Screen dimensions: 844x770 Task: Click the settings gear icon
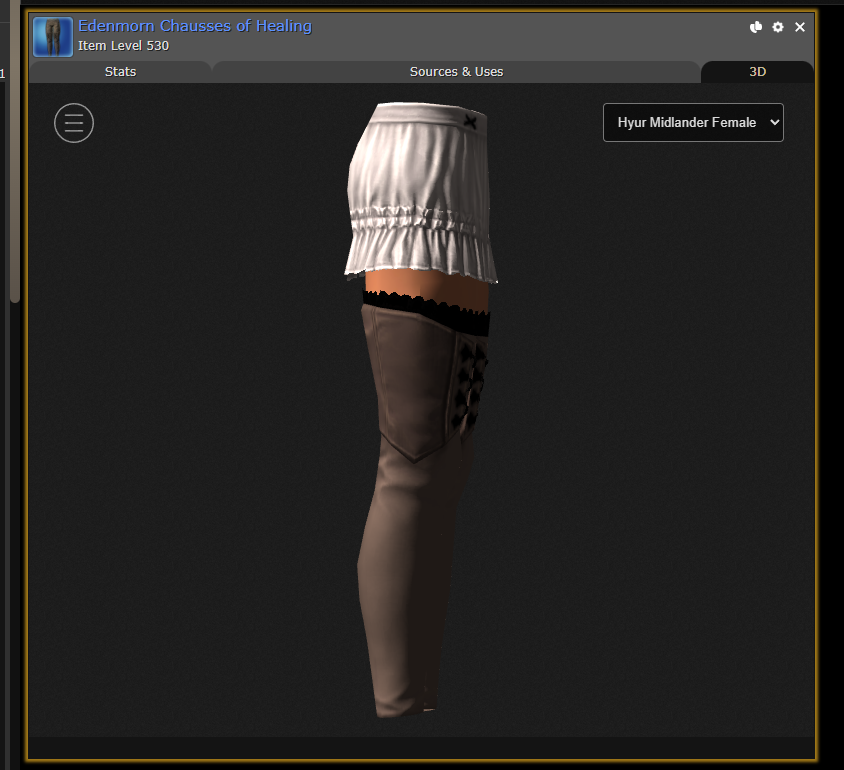click(x=778, y=27)
